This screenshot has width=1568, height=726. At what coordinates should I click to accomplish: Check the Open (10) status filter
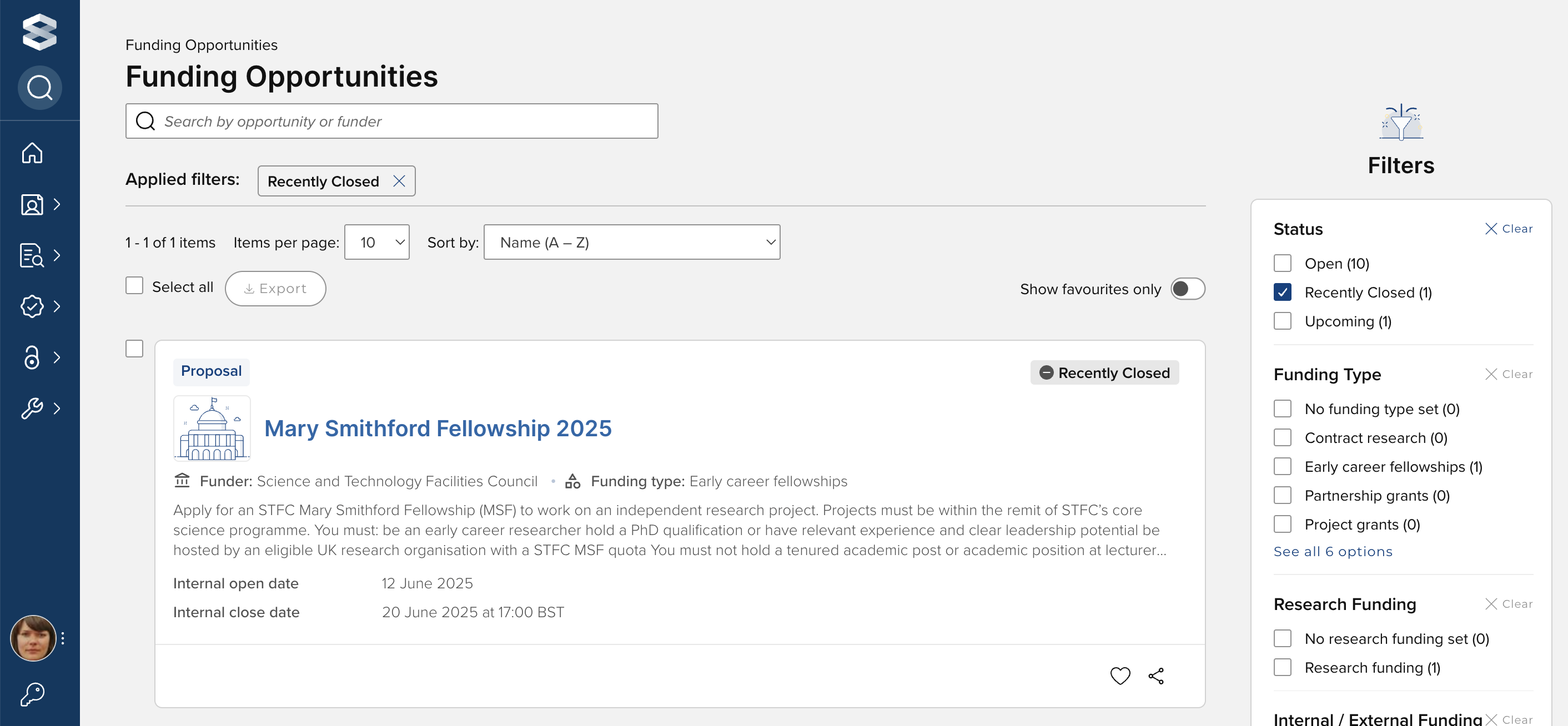click(x=1282, y=264)
